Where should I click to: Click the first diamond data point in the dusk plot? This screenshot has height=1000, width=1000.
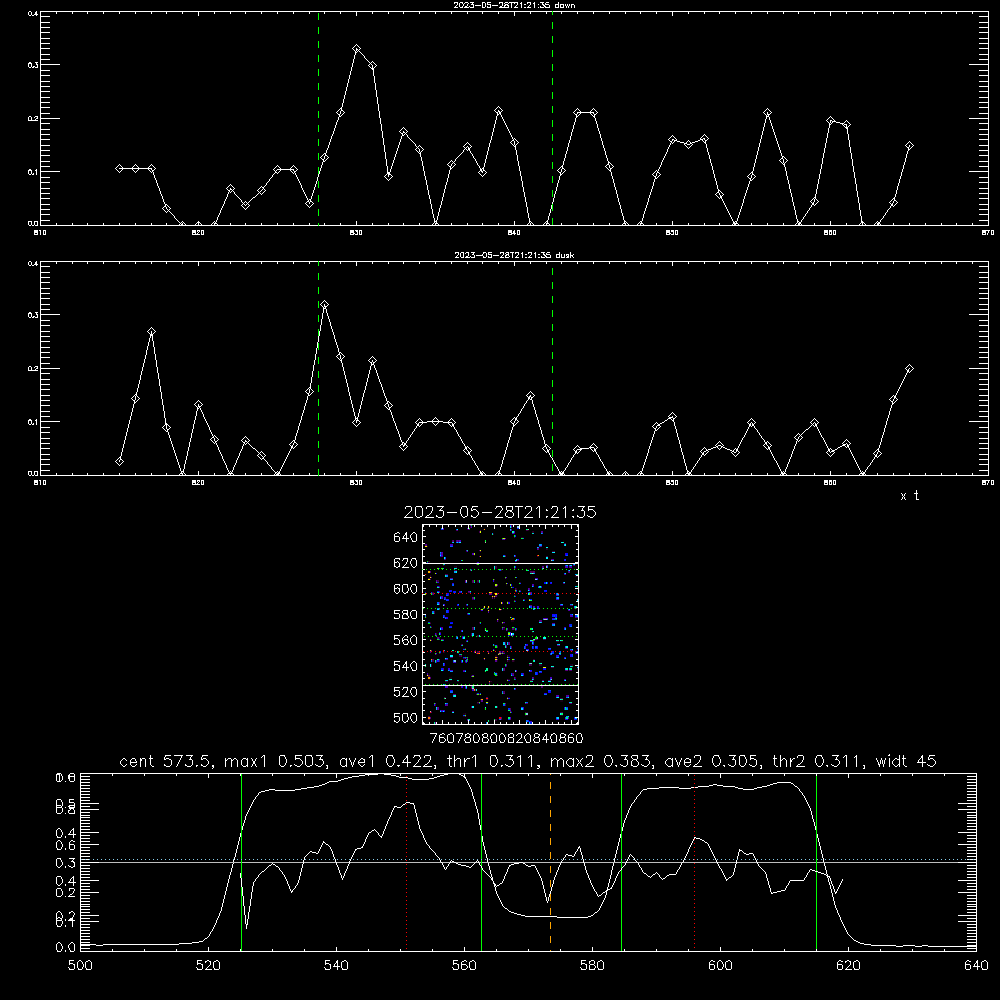[119, 461]
